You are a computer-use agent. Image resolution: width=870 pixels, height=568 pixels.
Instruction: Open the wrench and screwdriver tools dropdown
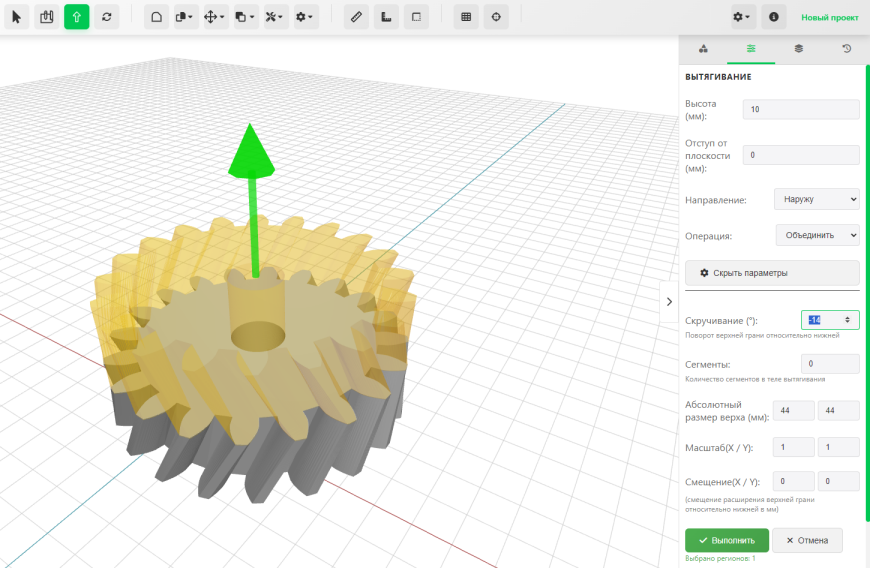[274, 17]
